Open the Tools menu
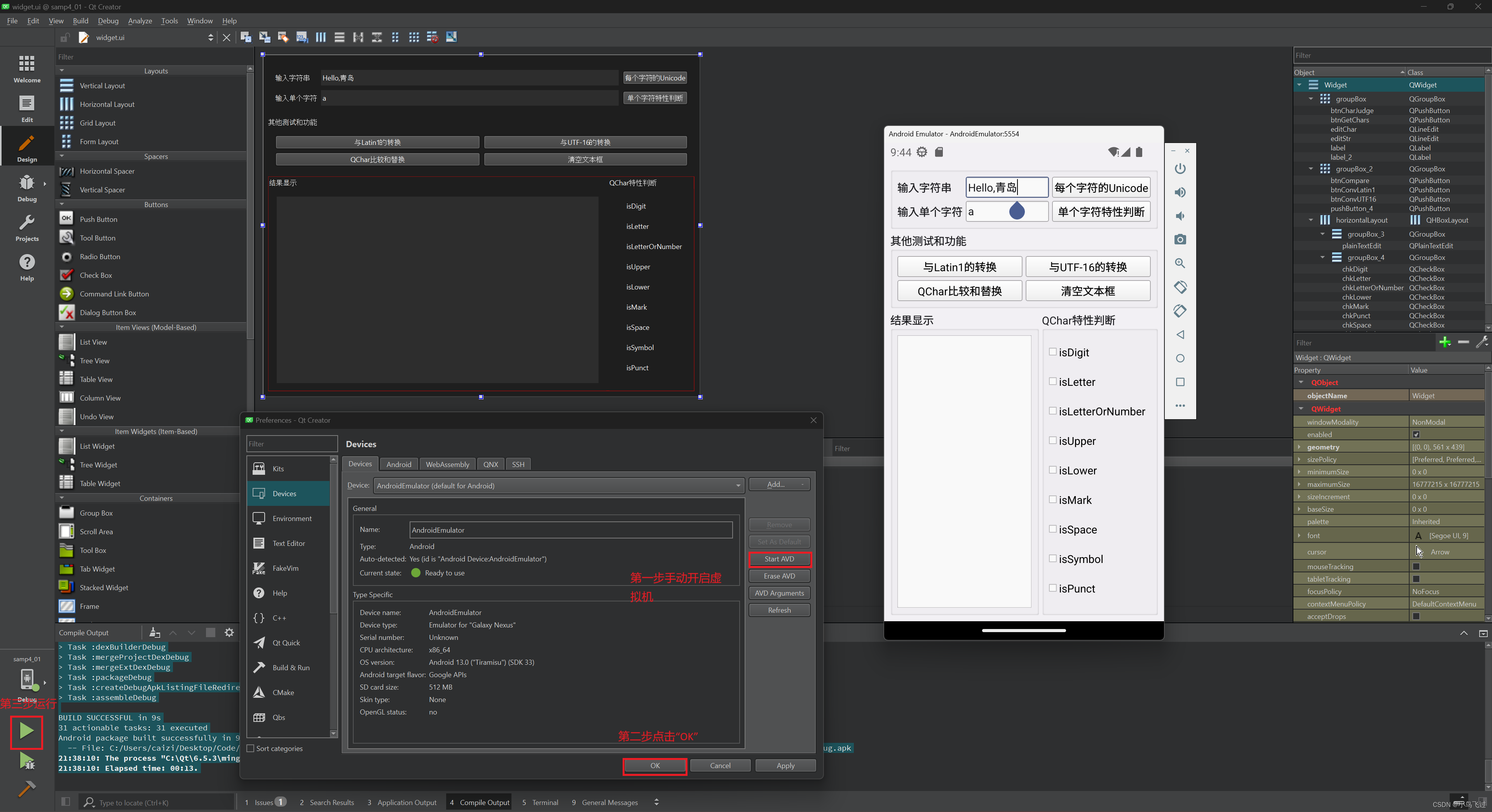This screenshot has height=812, width=1492. pos(169,21)
